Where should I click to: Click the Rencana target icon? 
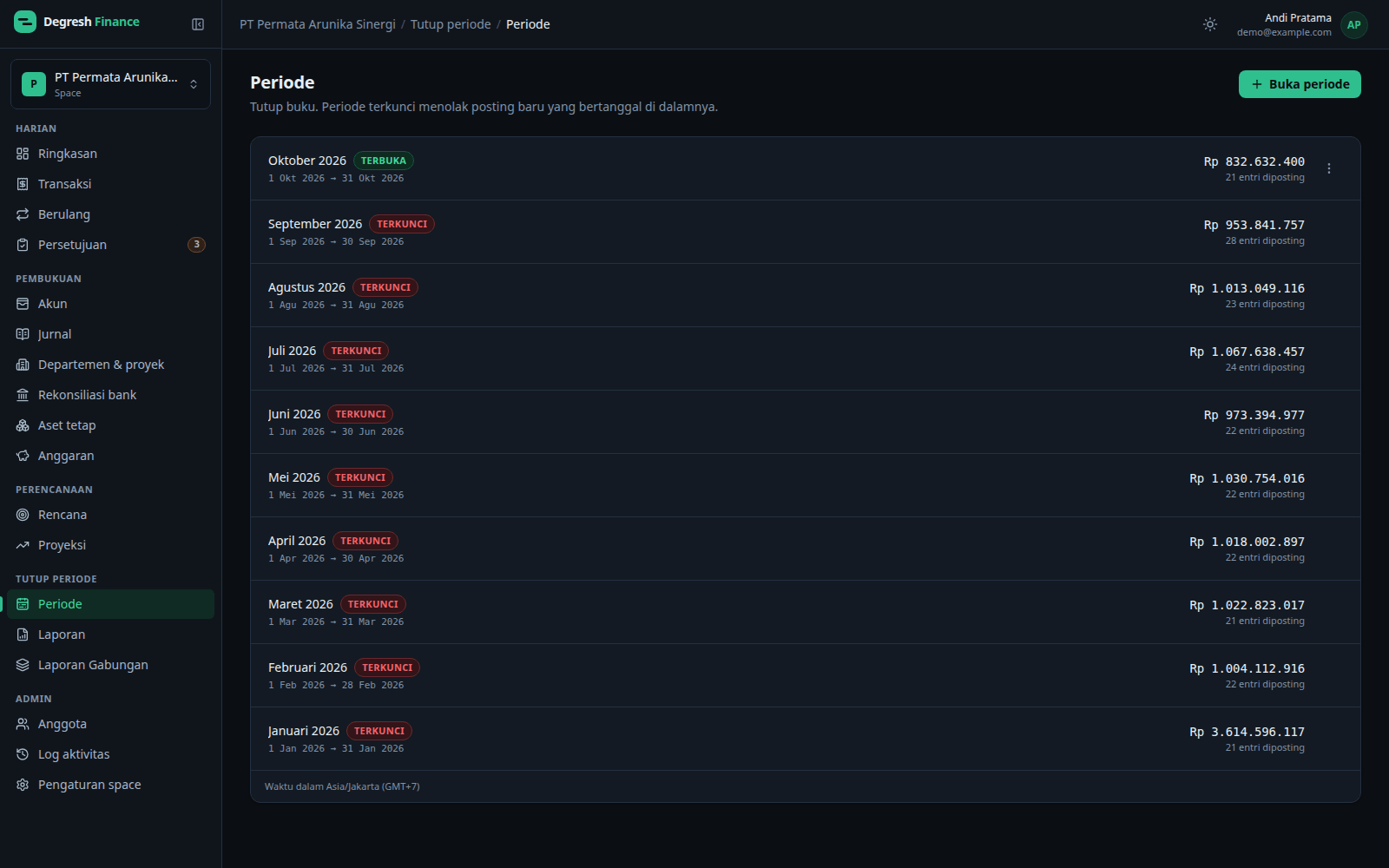coord(23,515)
